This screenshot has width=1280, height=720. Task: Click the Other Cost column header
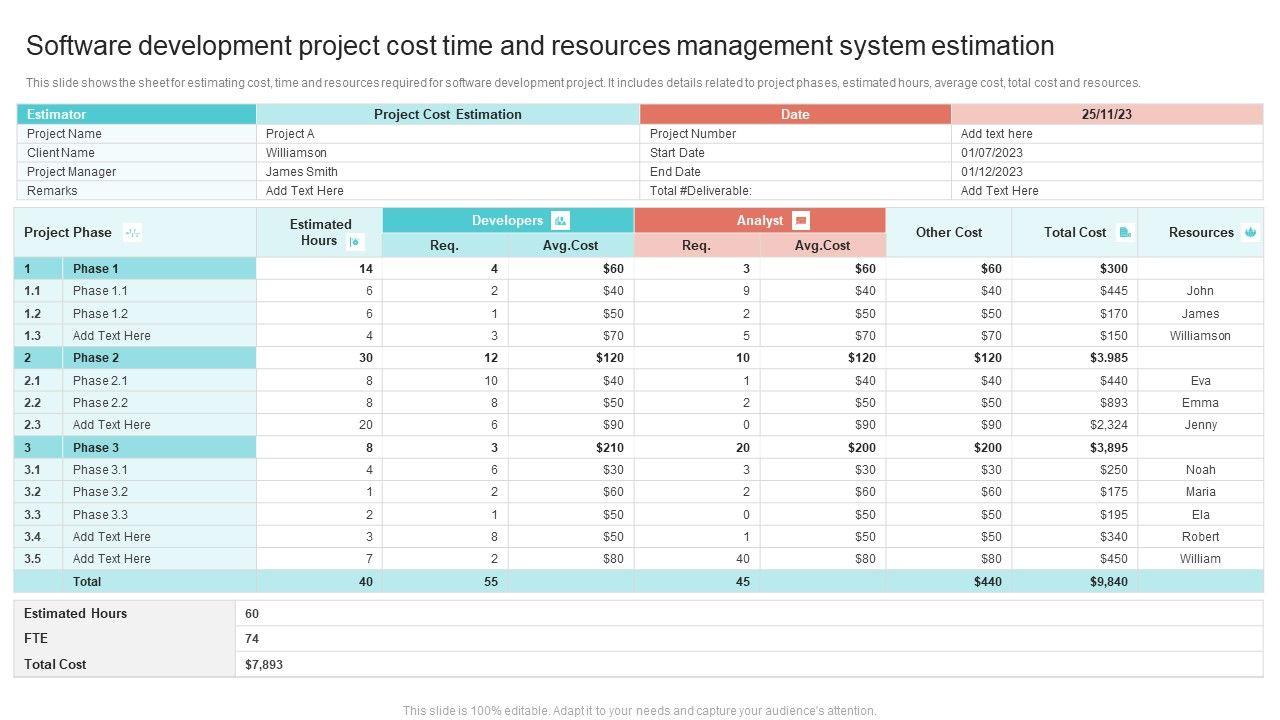coord(948,233)
